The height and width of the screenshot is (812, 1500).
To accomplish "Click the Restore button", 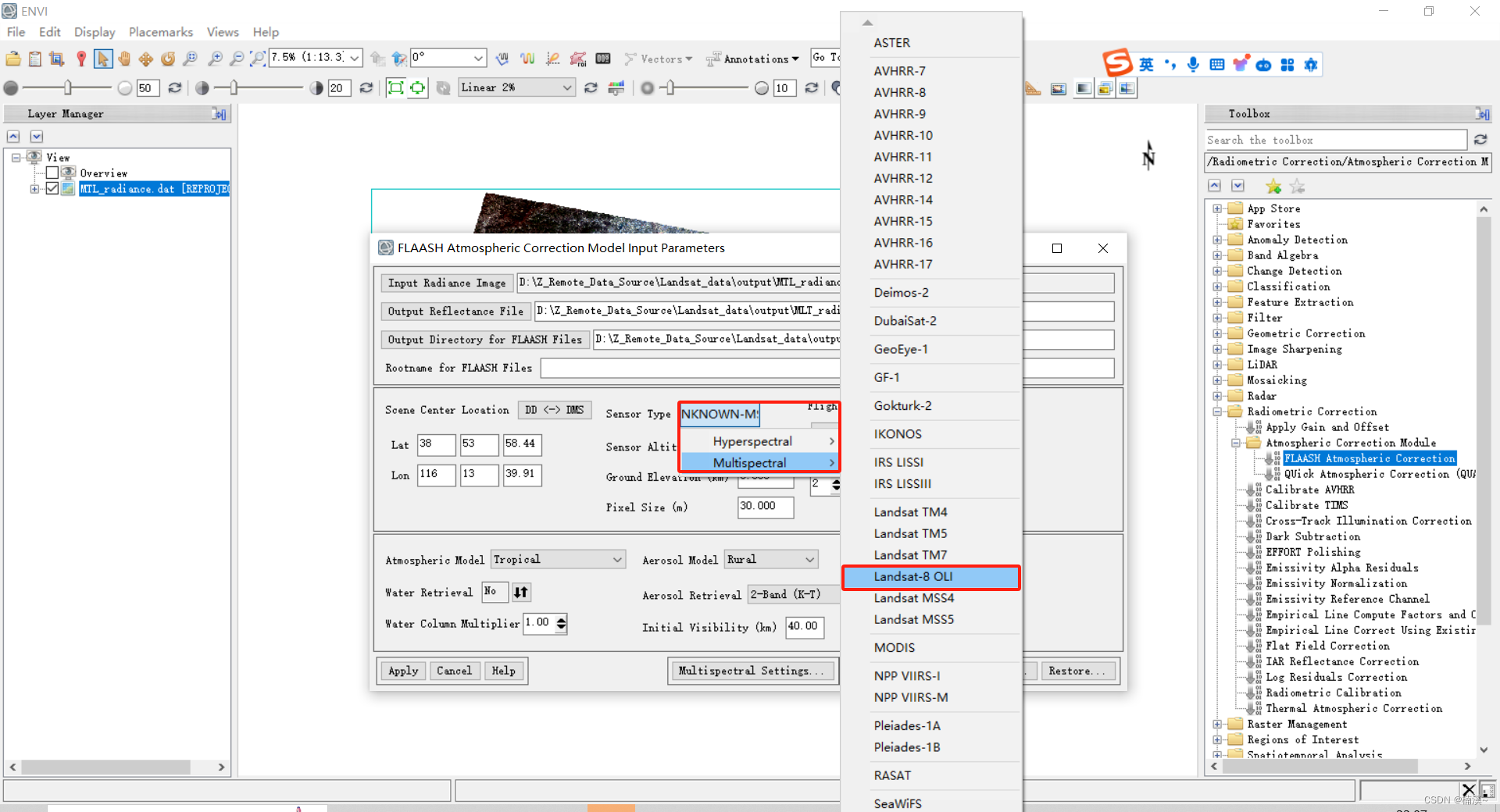I will 1077,671.
